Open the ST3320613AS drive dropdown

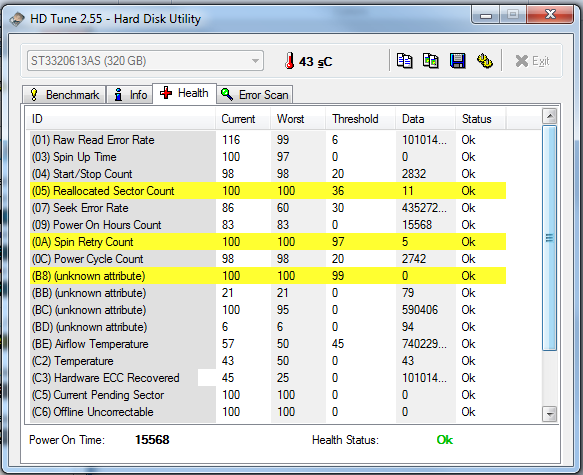tap(145, 61)
